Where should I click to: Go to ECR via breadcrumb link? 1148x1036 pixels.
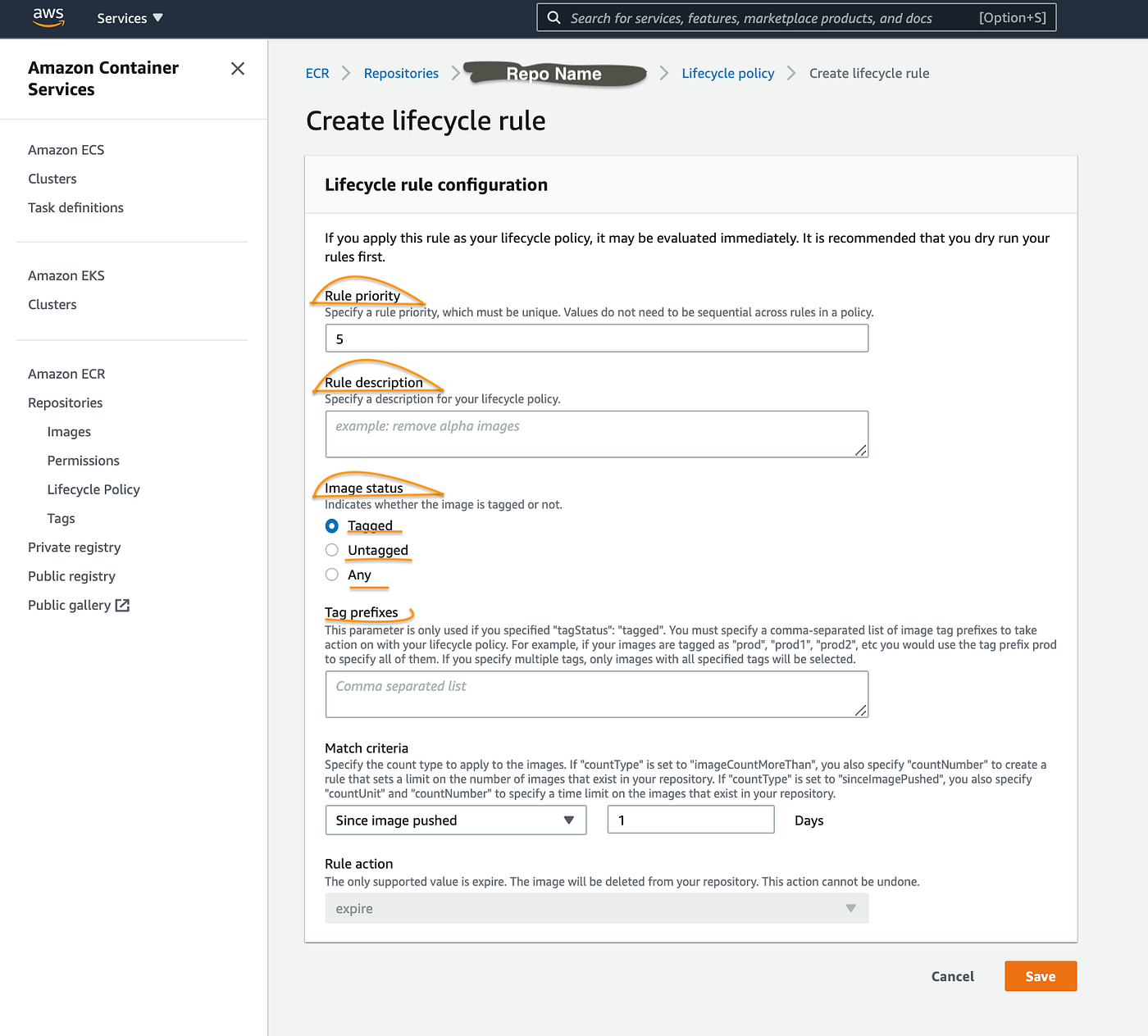(317, 73)
